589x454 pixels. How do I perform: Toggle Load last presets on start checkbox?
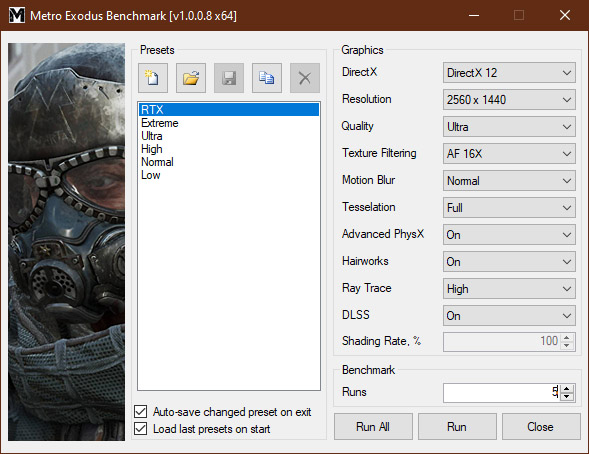(x=140, y=428)
